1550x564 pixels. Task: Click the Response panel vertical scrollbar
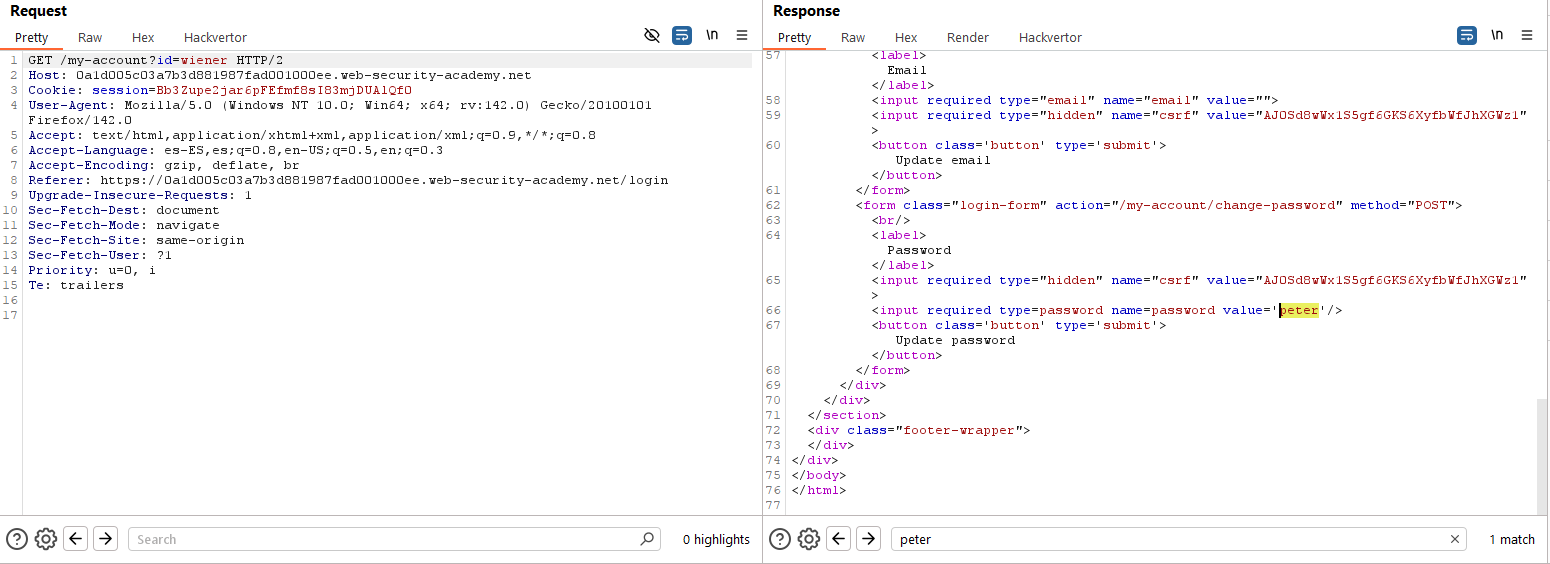pos(1543,455)
